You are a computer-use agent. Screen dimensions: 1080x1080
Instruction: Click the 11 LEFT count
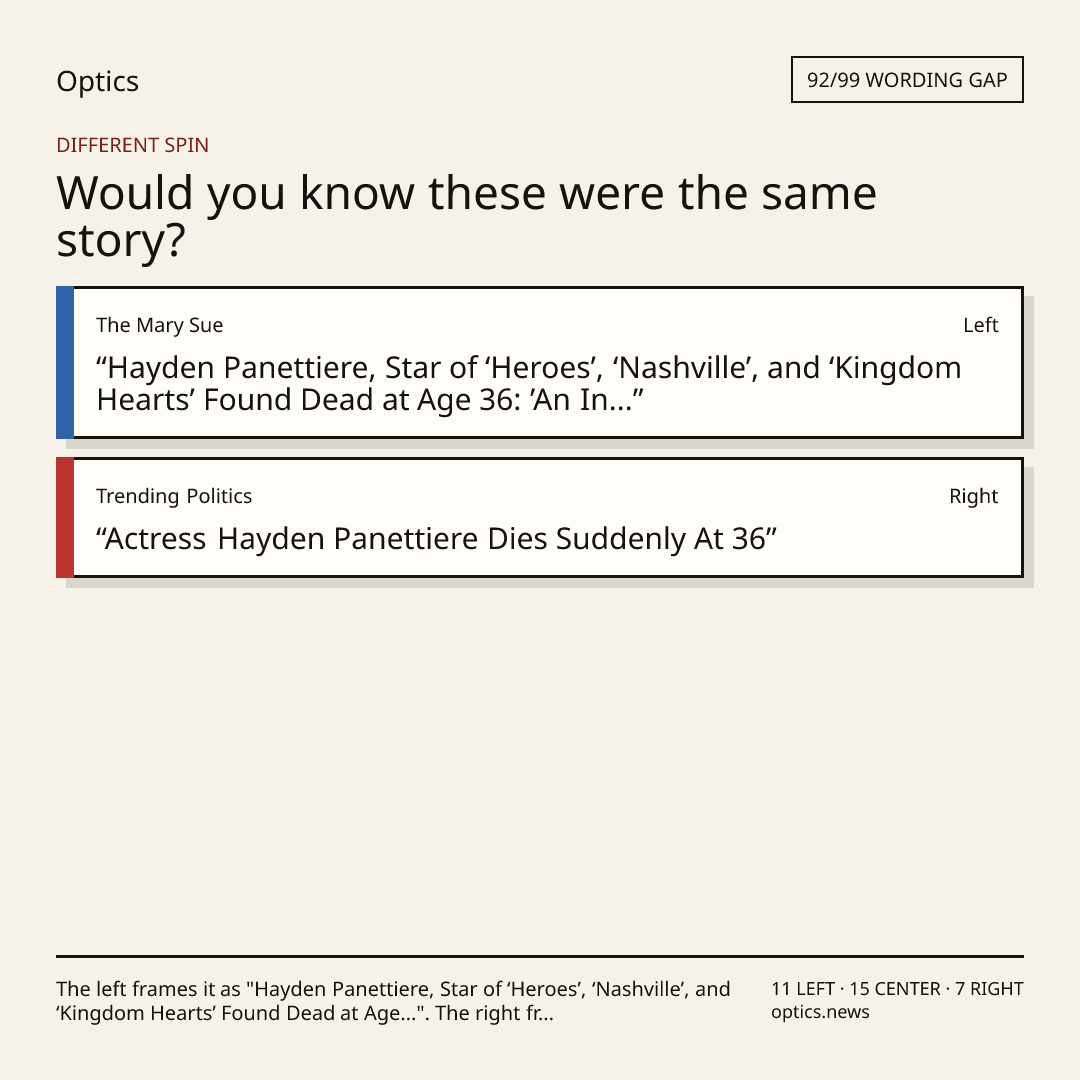(x=802, y=989)
